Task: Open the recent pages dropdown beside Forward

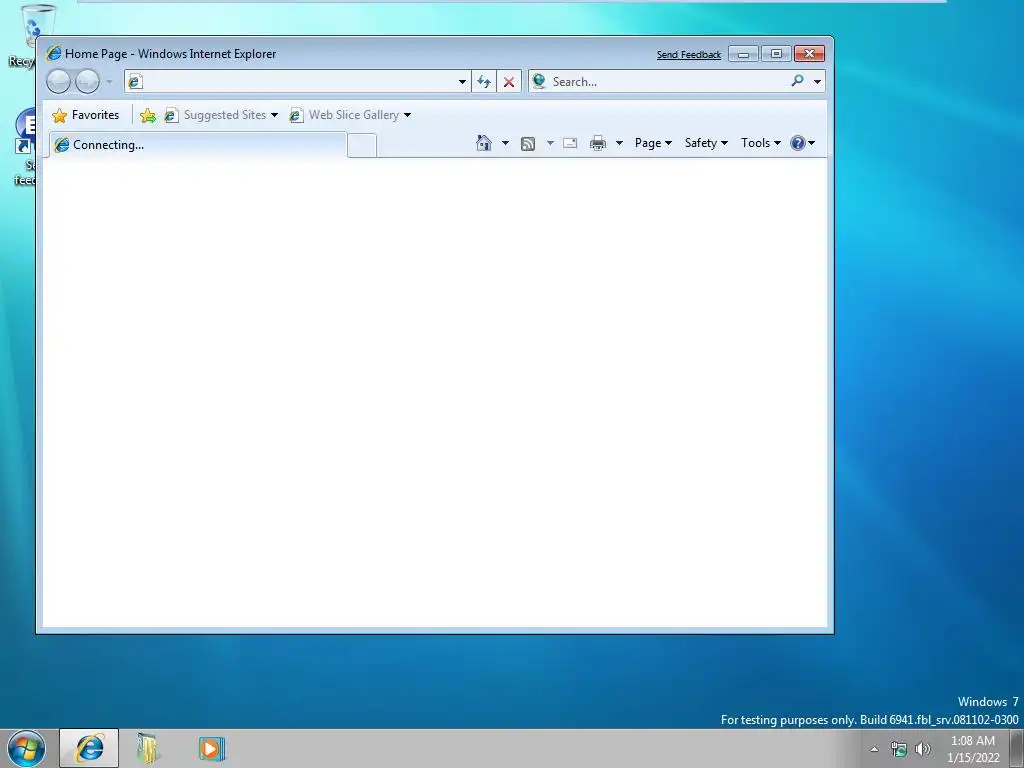Action: [x=109, y=82]
